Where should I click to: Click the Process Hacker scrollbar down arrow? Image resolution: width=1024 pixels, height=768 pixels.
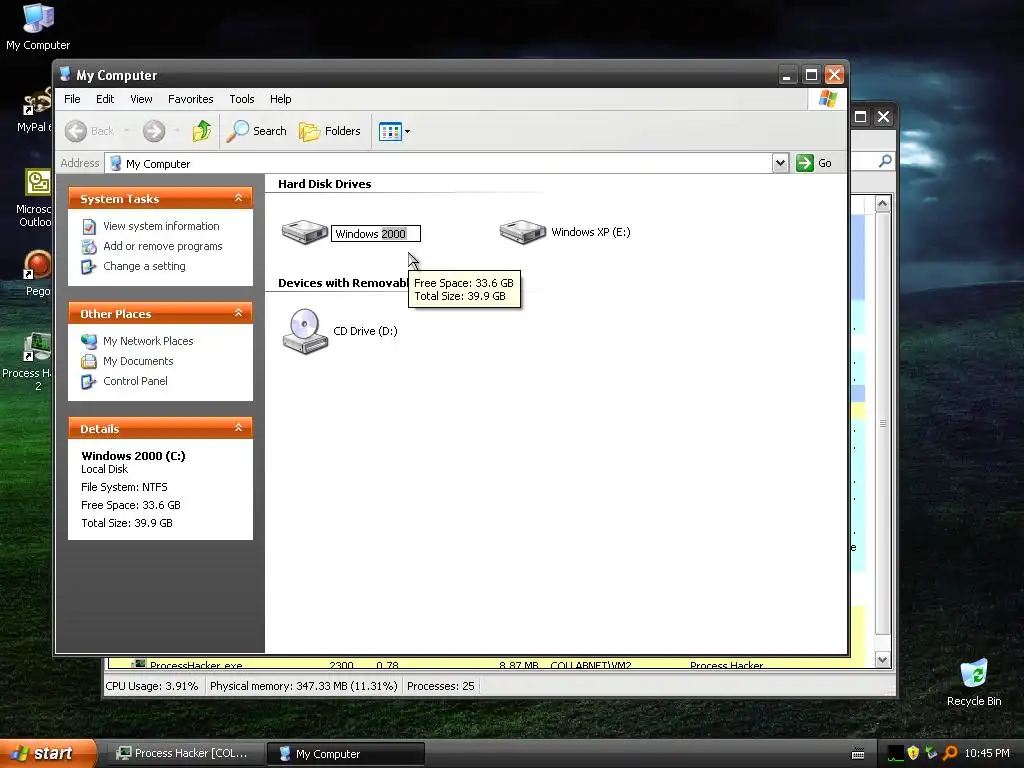[882, 660]
